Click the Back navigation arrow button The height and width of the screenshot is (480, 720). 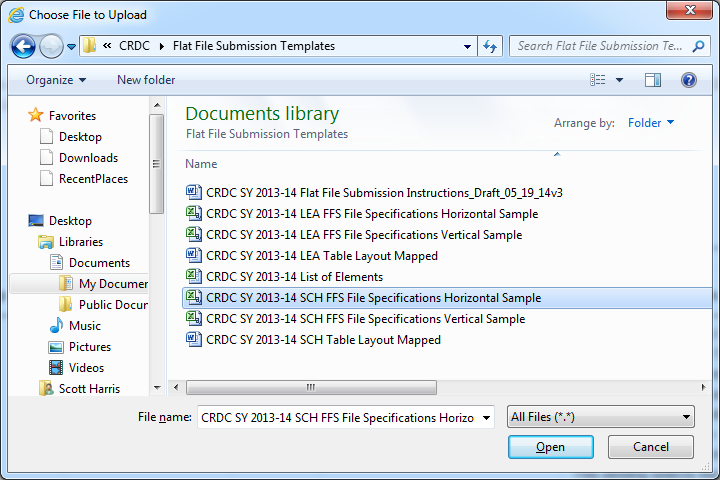24,46
